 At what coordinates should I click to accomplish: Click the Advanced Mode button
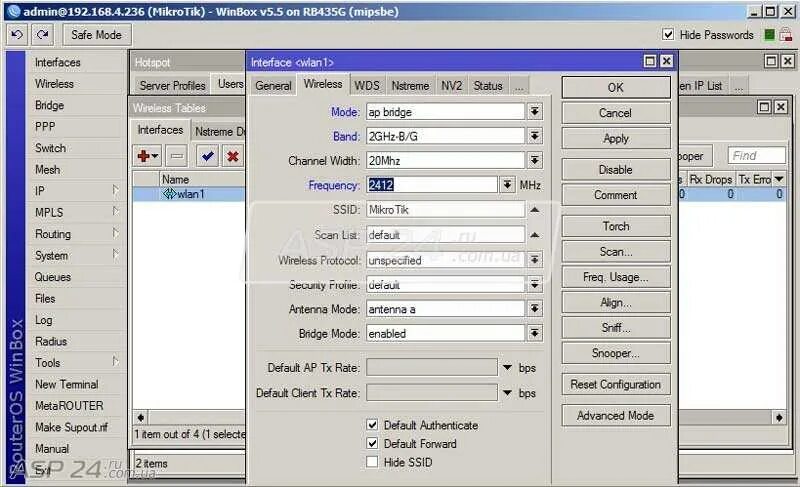pos(616,415)
